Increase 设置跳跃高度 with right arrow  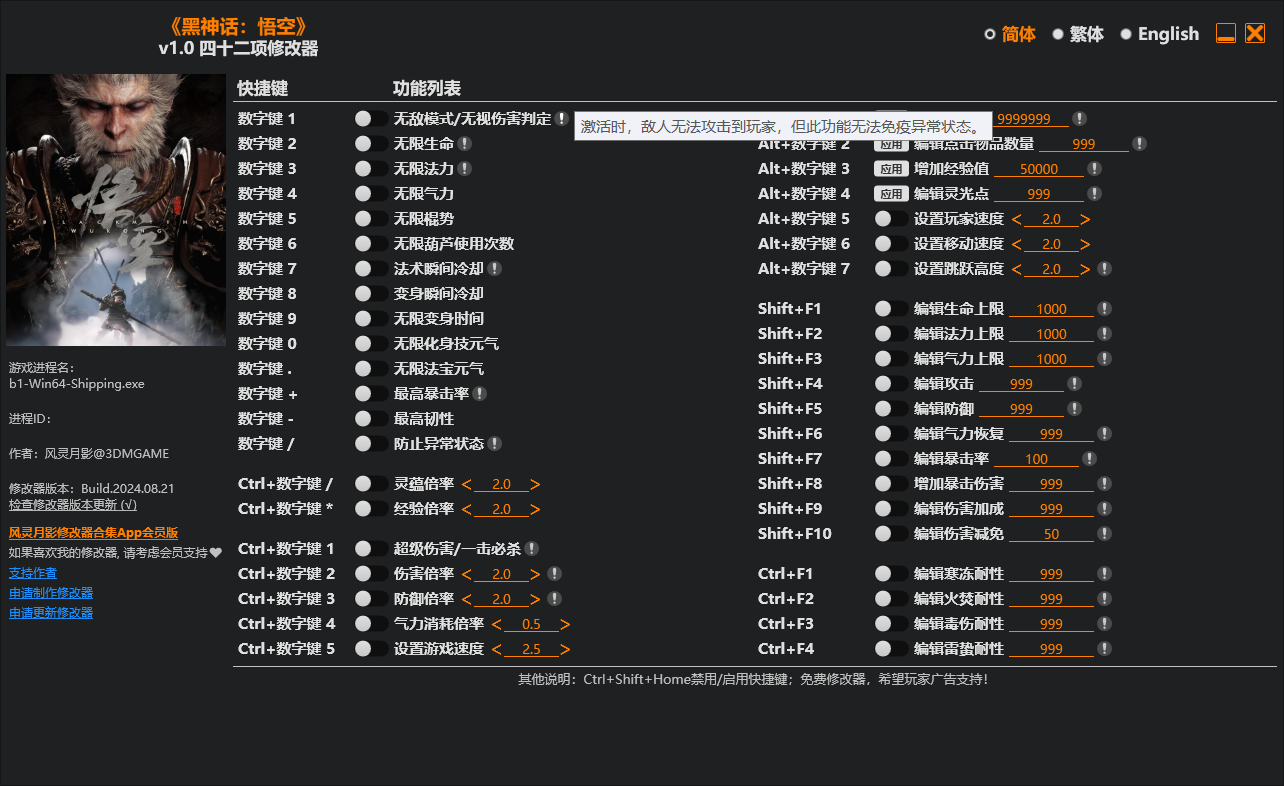click(x=1085, y=269)
